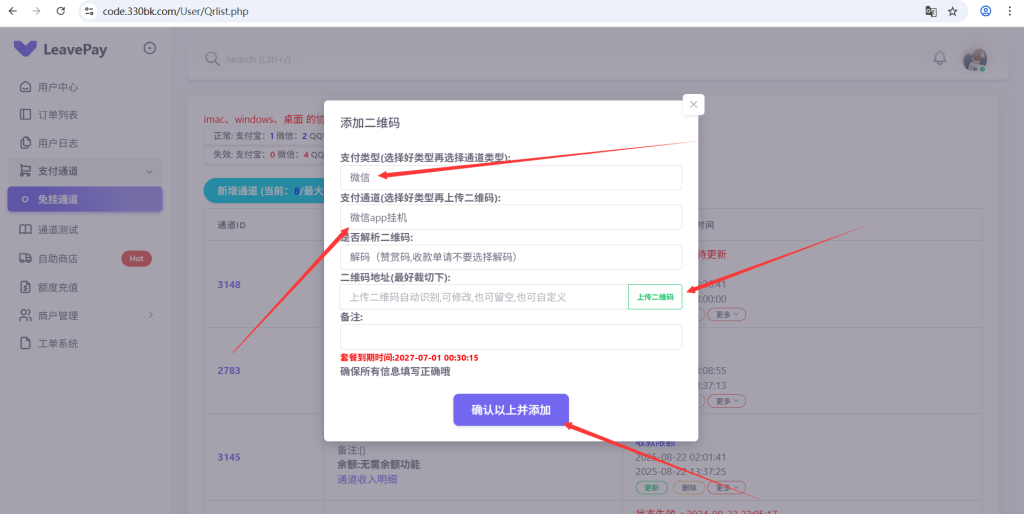Click 删除 button in row 3145

(x=689, y=487)
